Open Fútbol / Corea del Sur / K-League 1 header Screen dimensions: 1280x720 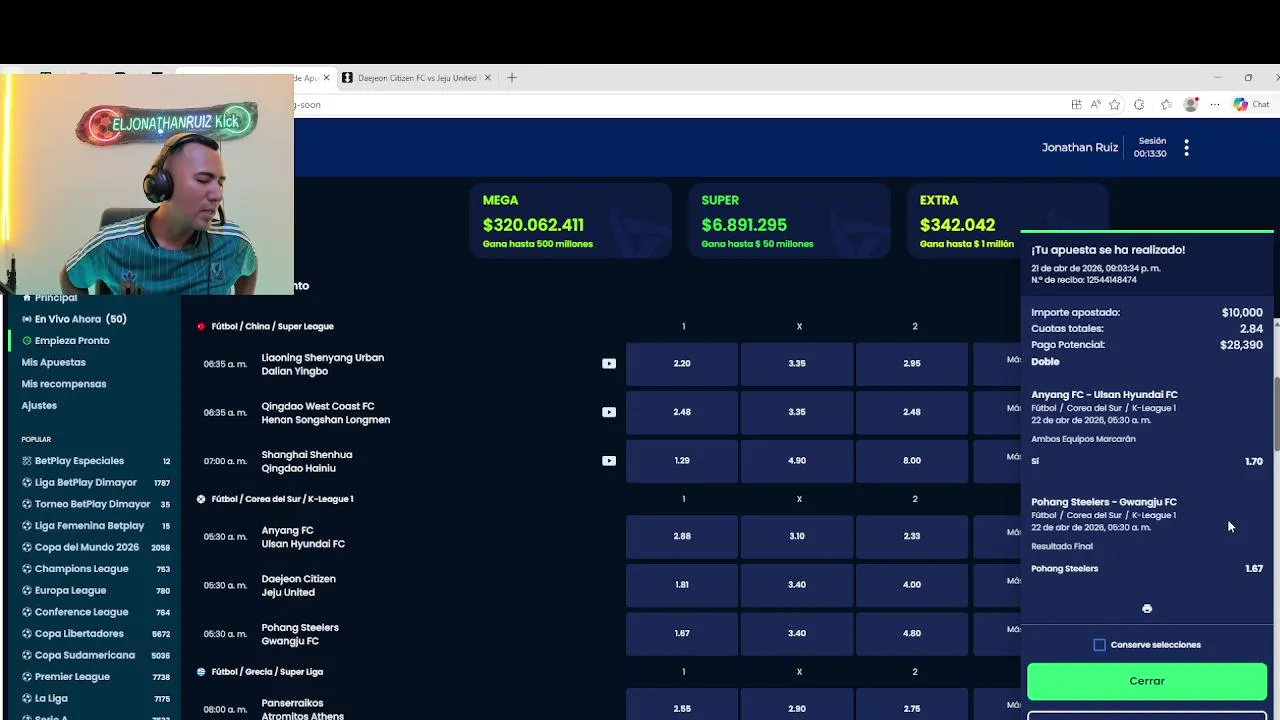pyautogui.click(x=282, y=499)
